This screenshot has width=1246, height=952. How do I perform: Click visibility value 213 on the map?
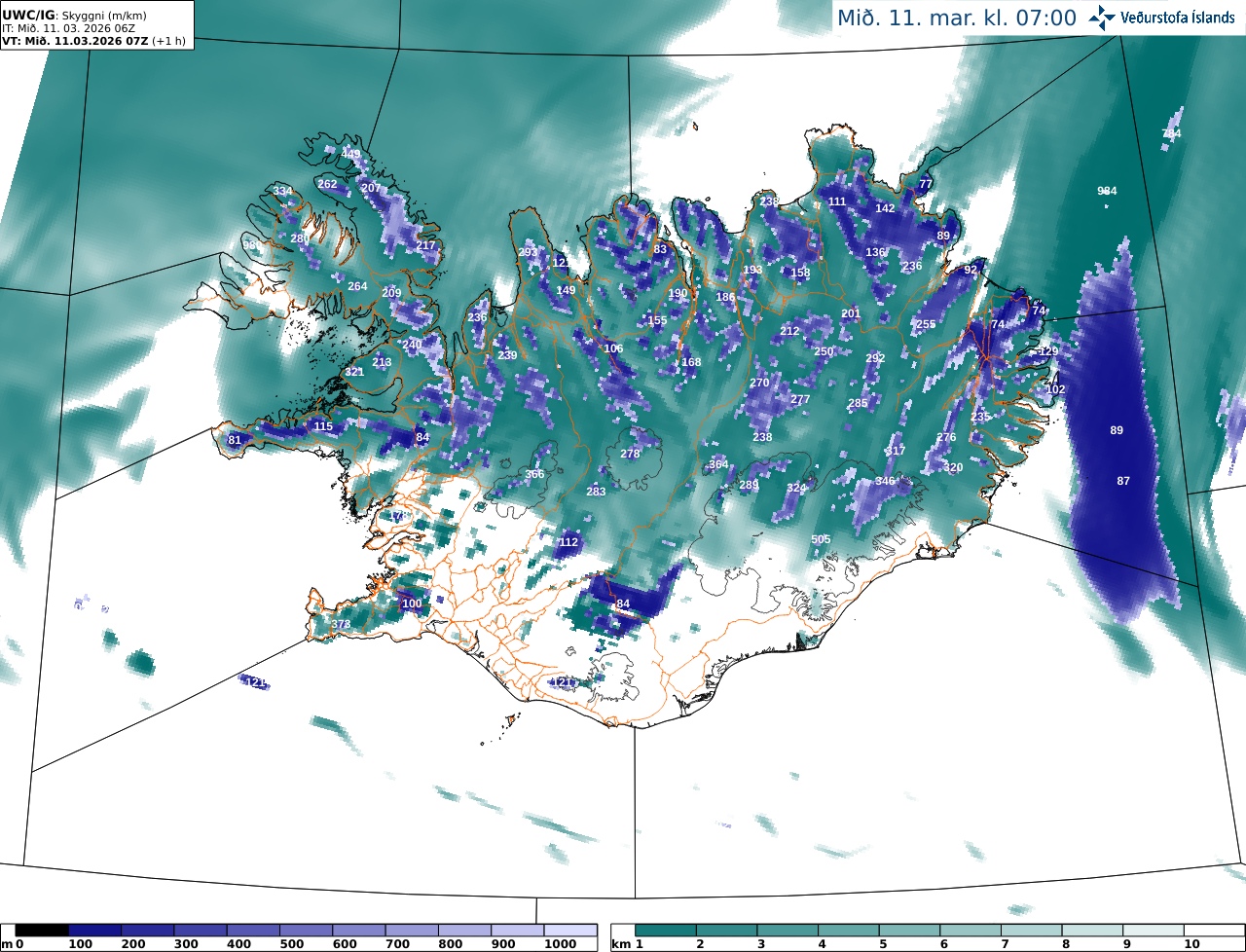tap(382, 362)
